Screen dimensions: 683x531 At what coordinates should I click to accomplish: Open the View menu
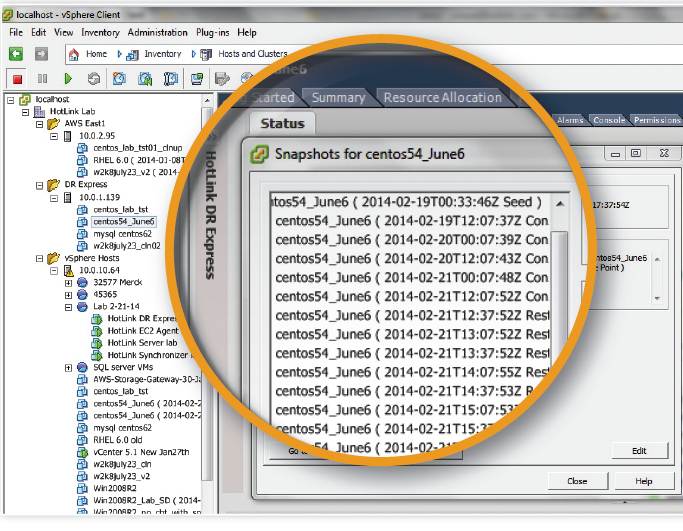pos(64,33)
